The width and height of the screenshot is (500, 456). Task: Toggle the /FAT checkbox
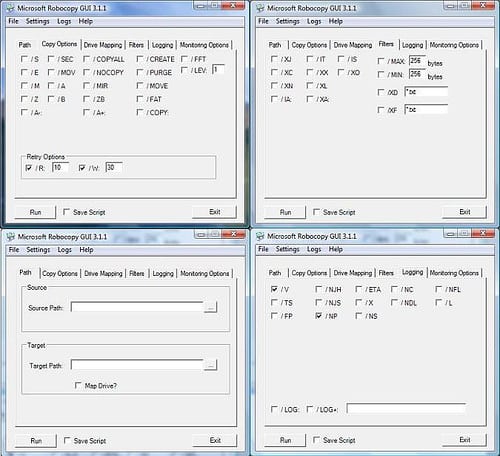(x=140, y=99)
